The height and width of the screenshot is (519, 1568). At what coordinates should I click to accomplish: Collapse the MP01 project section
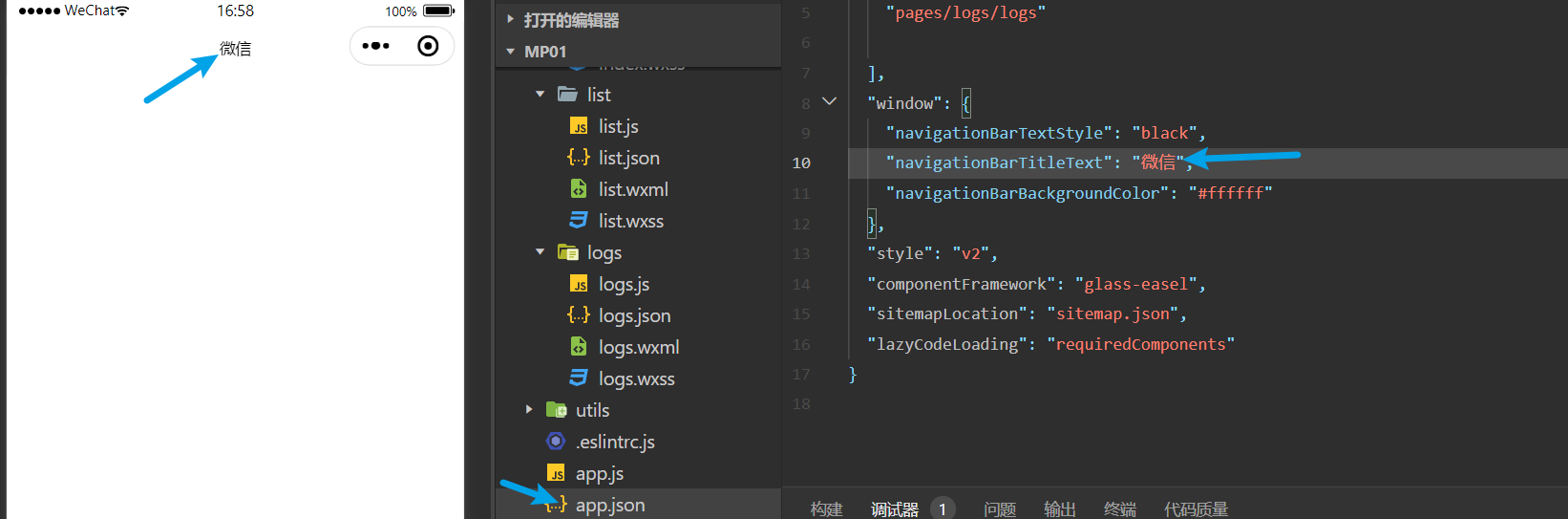511,52
